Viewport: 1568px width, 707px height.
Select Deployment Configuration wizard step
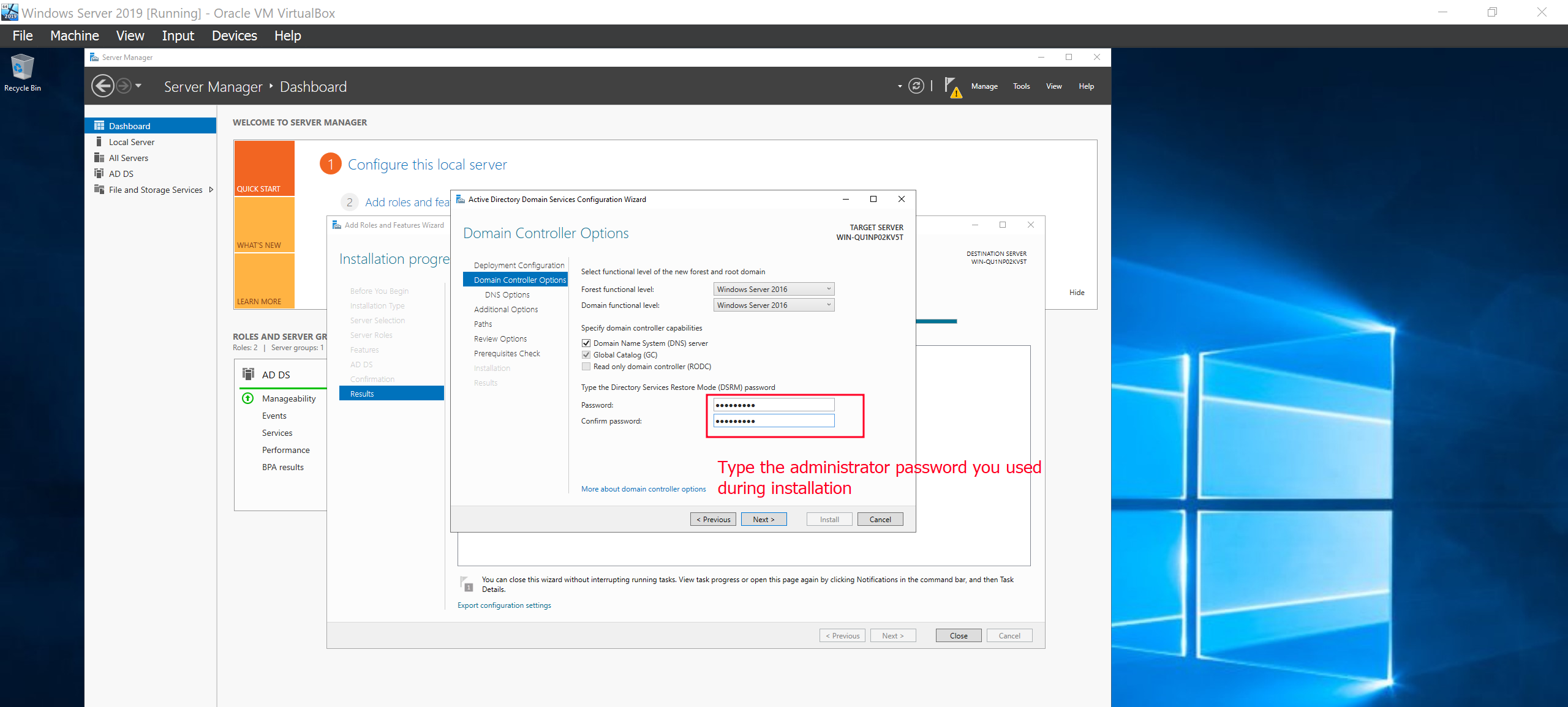pyautogui.click(x=519, y=265)
